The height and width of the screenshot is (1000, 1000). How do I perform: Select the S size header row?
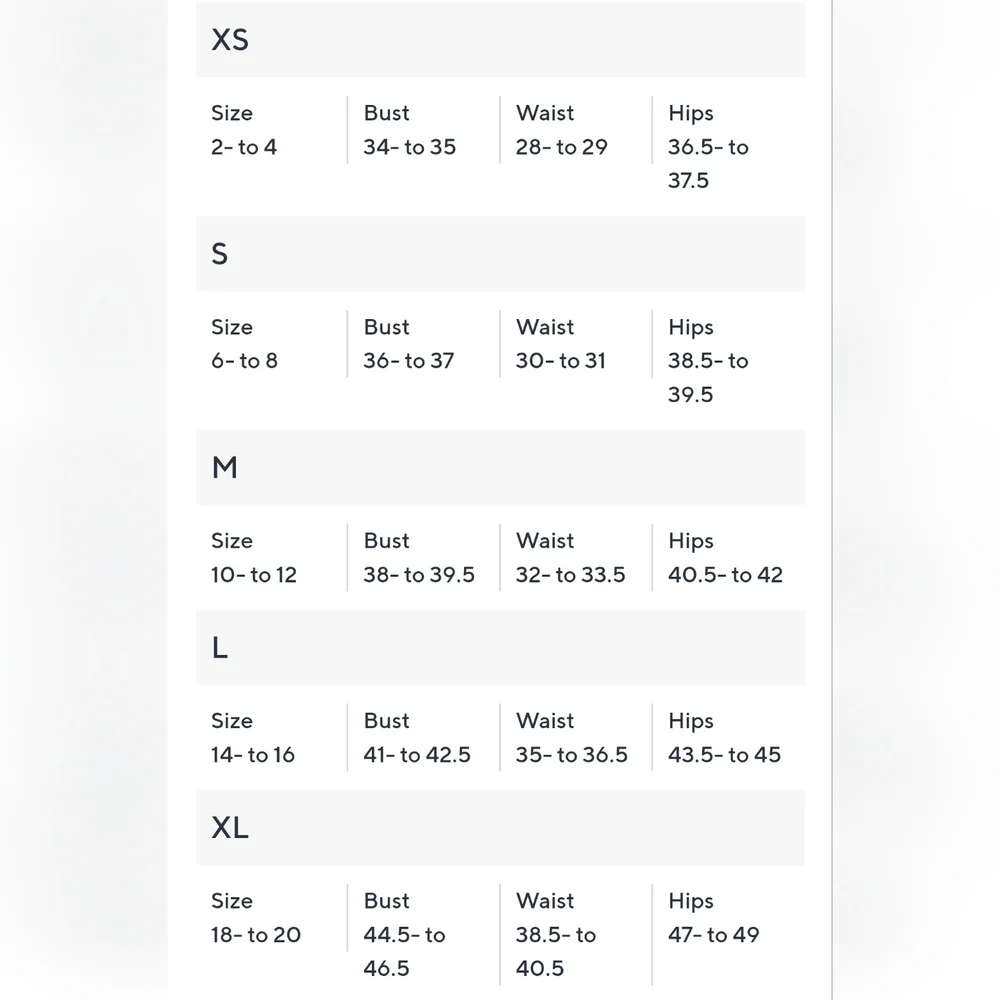500,254
